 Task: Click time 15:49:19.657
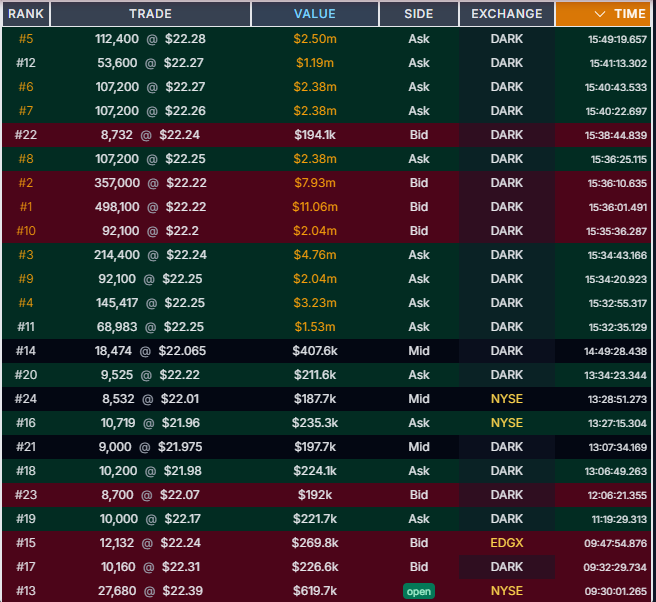click(x=617, y=39)
